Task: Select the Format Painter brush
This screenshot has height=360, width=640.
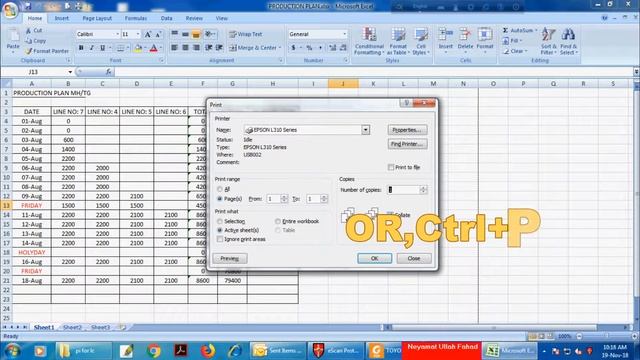Action: (x=28, y=51)
